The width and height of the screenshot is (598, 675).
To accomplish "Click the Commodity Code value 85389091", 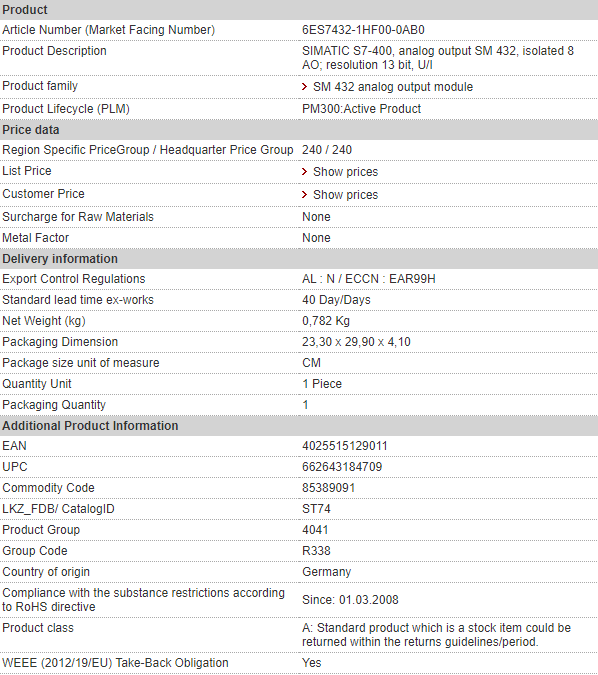I will point(328,488).
